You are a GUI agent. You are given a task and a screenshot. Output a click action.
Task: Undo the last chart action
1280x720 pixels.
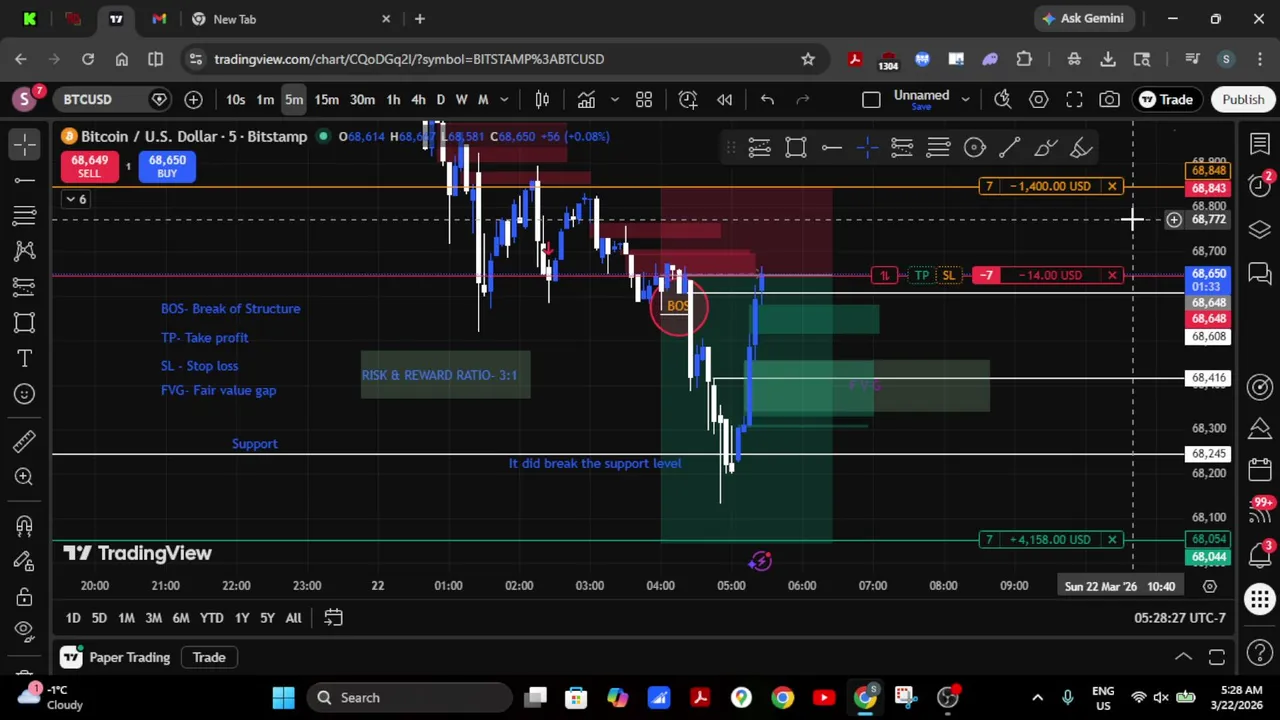coord(767,99)
